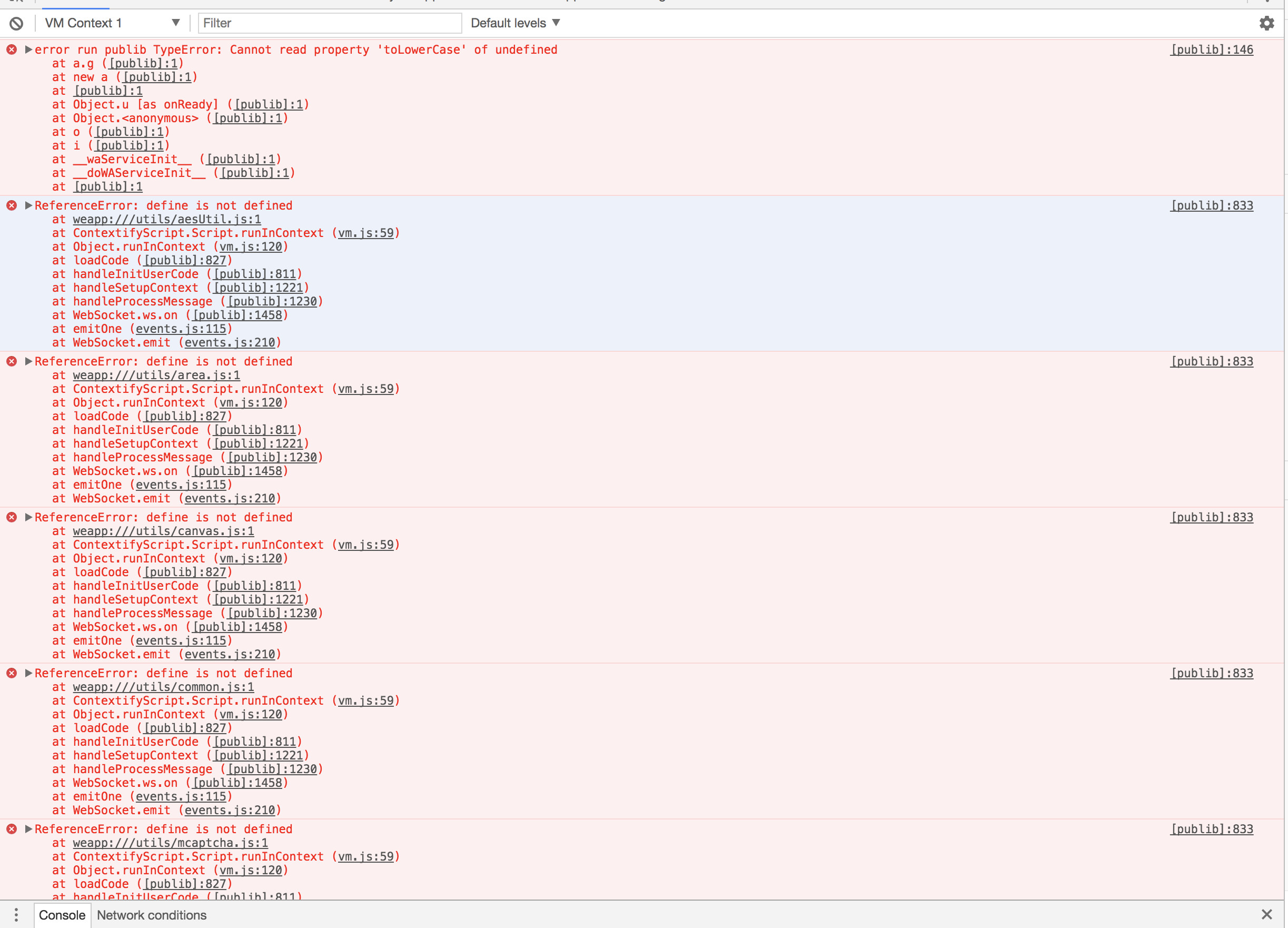1288x928 pixels.
Task: Open [publib]:1 link beside 'Object.u [as onReady]'
Action: (269, 104)
